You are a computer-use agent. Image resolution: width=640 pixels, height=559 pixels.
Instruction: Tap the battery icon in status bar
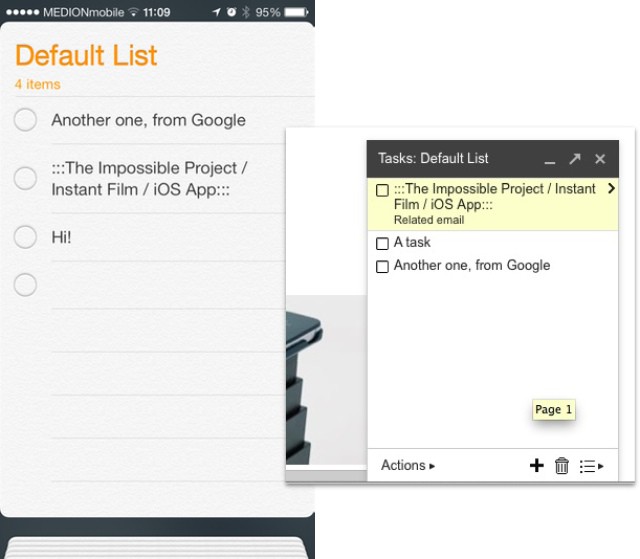[296, 13]
